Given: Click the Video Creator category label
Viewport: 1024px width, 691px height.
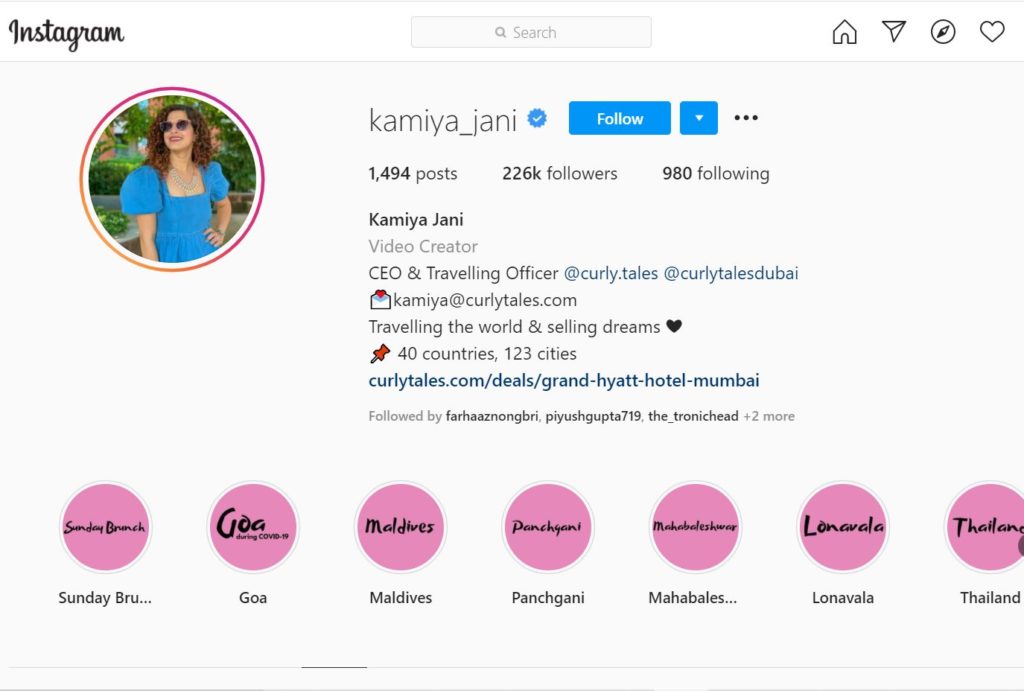Looking at the screenshot, I should 423,246.
